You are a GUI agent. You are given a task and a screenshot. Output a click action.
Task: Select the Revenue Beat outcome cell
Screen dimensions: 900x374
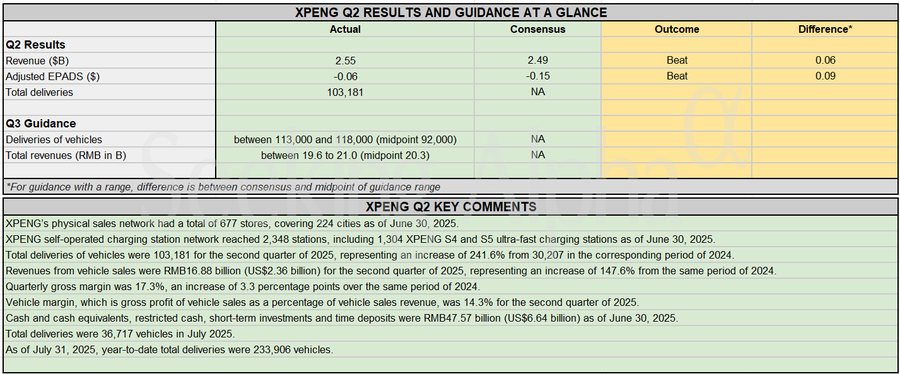pos(677,60)
